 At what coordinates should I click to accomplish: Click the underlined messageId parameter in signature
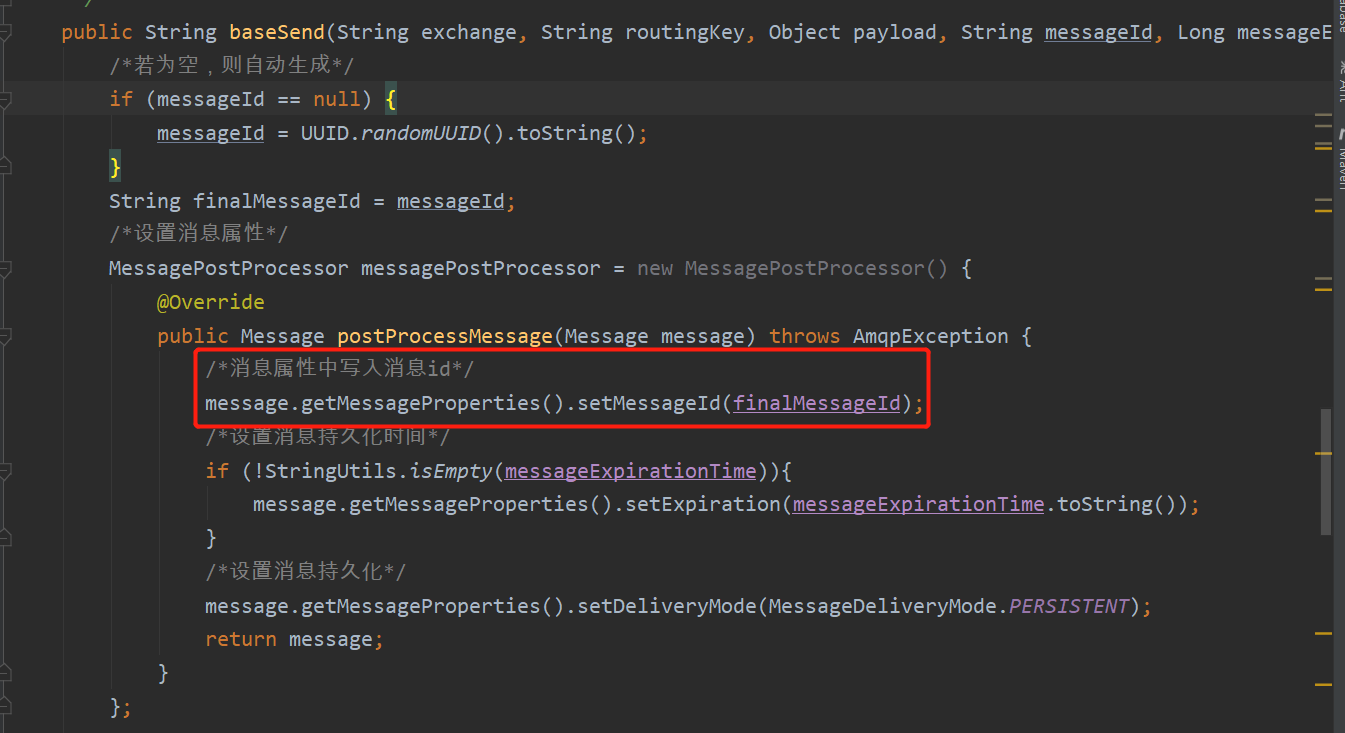pyautogui.click(x=1098, y=31)
